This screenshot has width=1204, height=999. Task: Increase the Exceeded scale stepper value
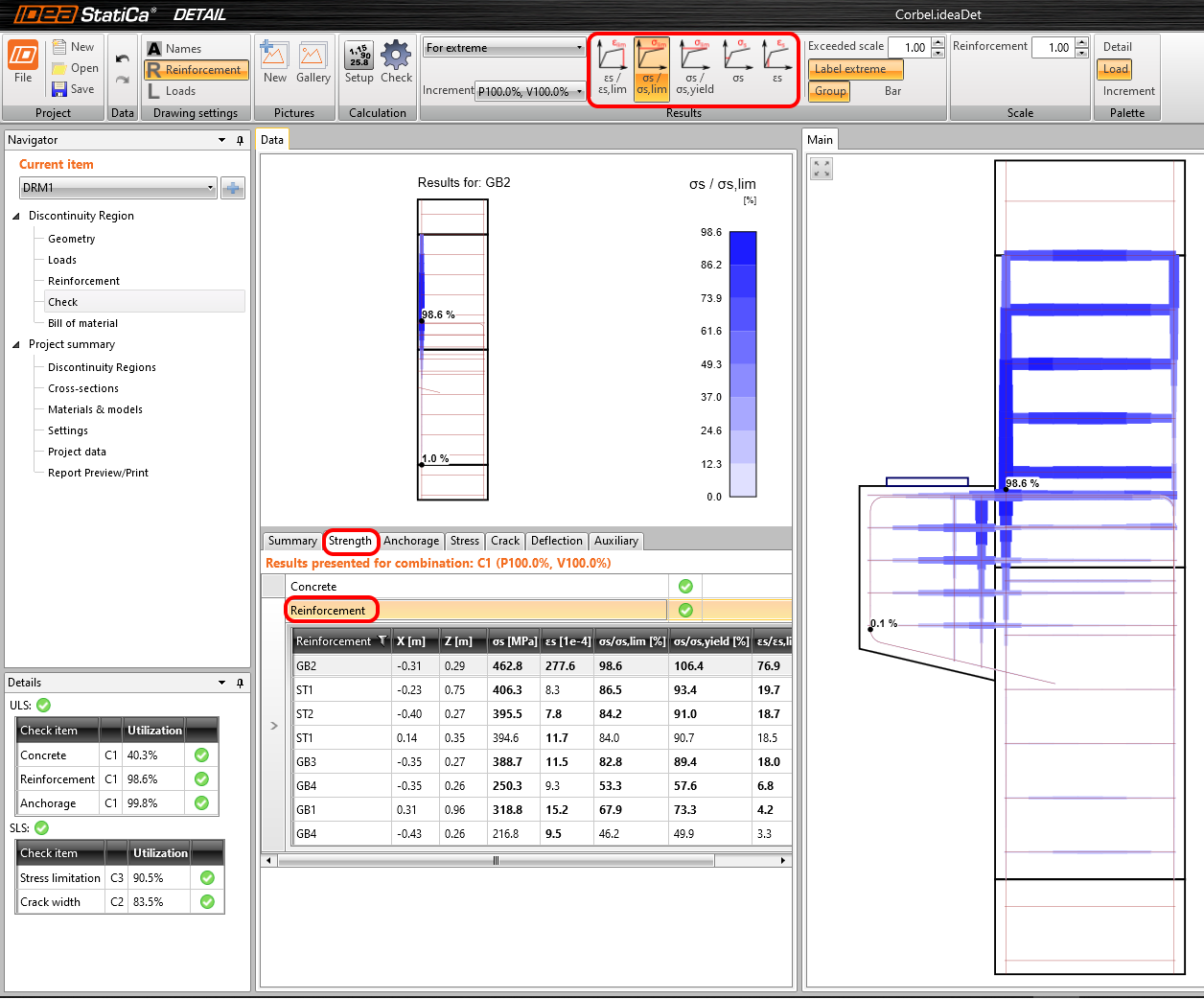[x=938, y=42]
